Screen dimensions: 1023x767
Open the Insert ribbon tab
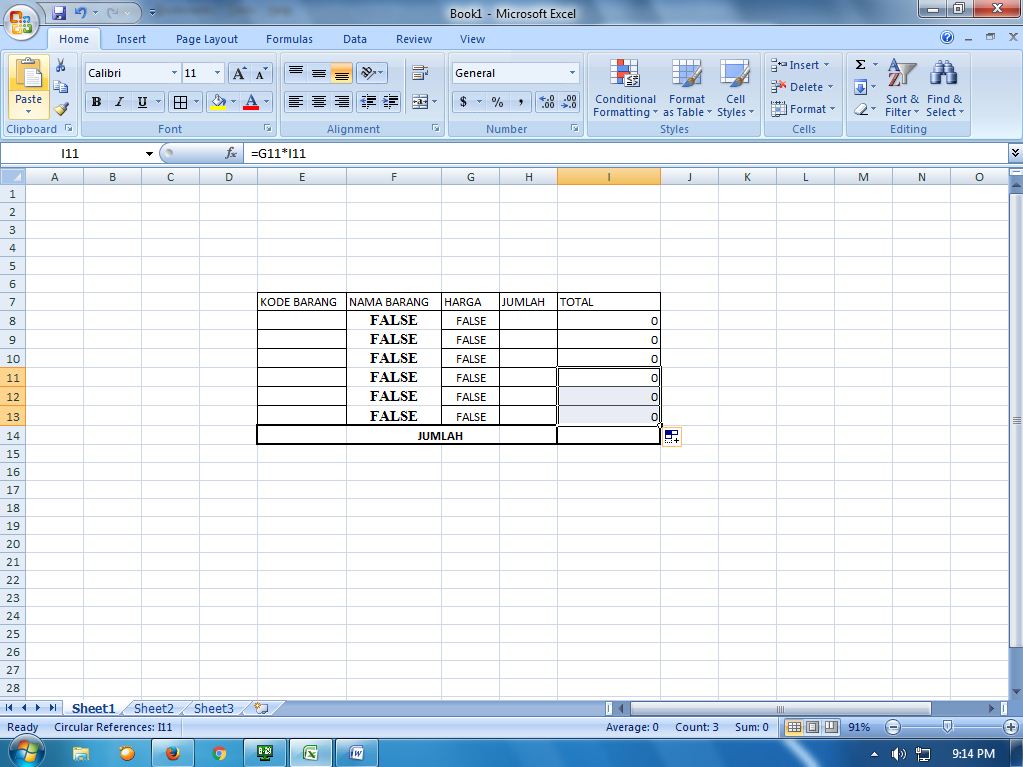pyautogui.click(x=131, y=39)
